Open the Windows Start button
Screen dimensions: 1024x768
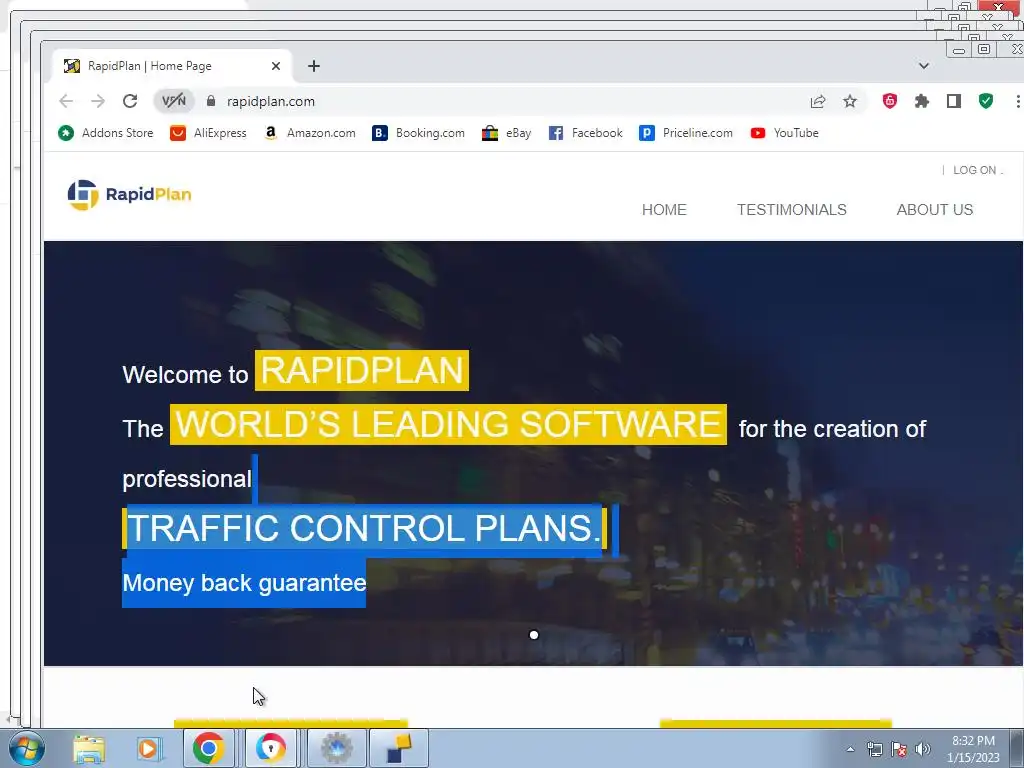(27, 748)
